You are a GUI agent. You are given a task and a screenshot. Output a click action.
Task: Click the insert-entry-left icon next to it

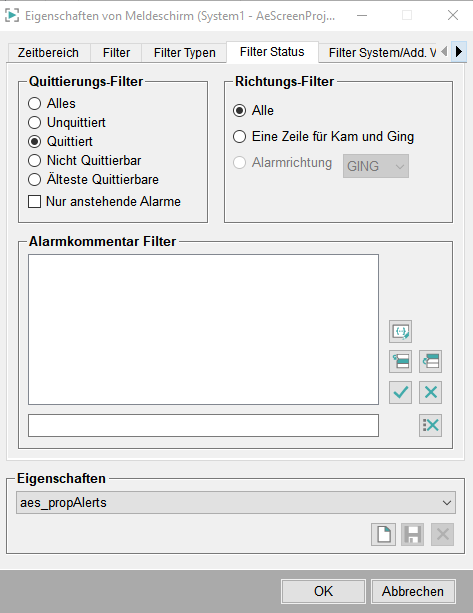pos(430,361)
